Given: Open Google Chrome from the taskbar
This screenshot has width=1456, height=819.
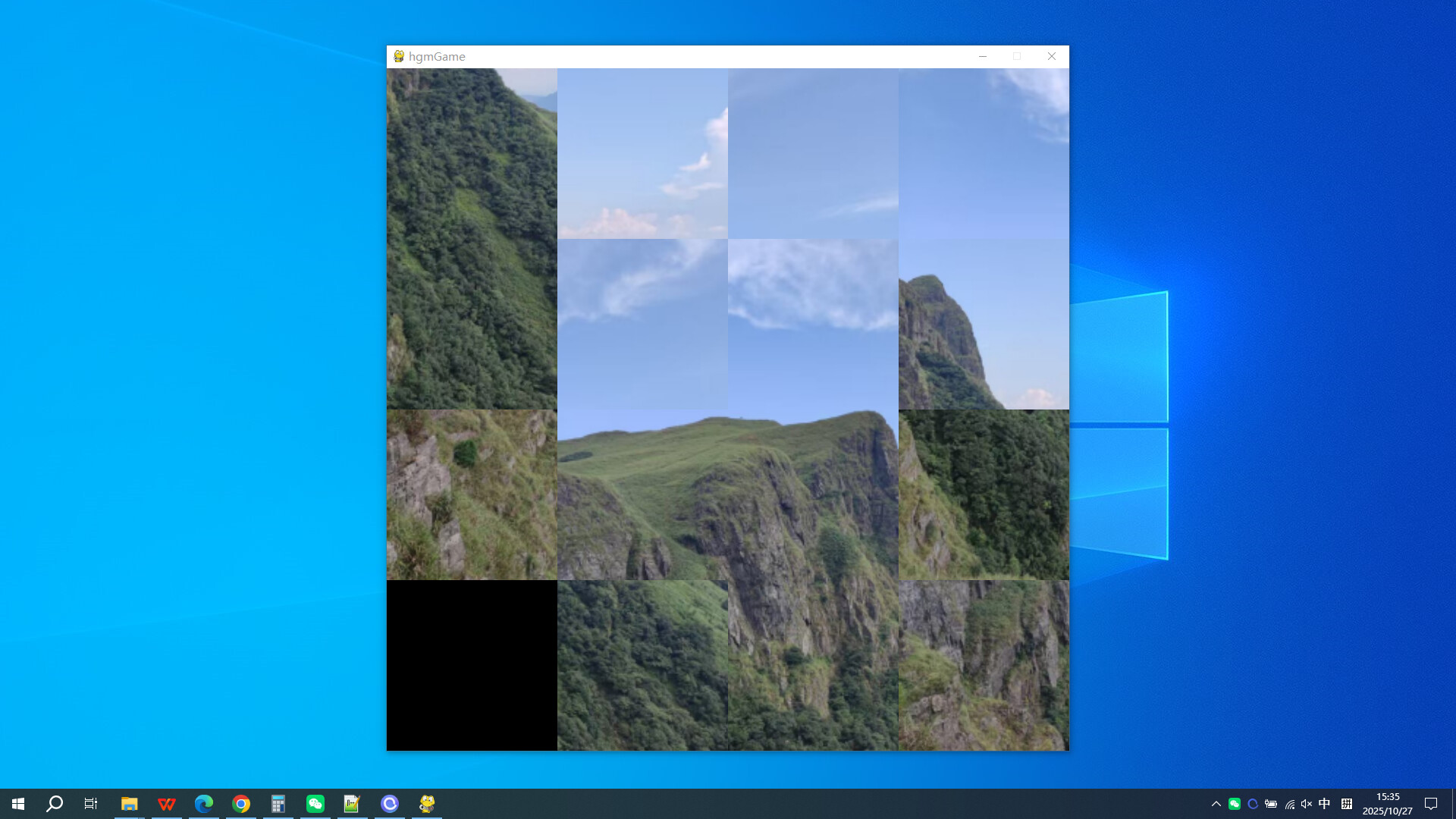Looking at the screenshot, I should [x=240, y=803].
